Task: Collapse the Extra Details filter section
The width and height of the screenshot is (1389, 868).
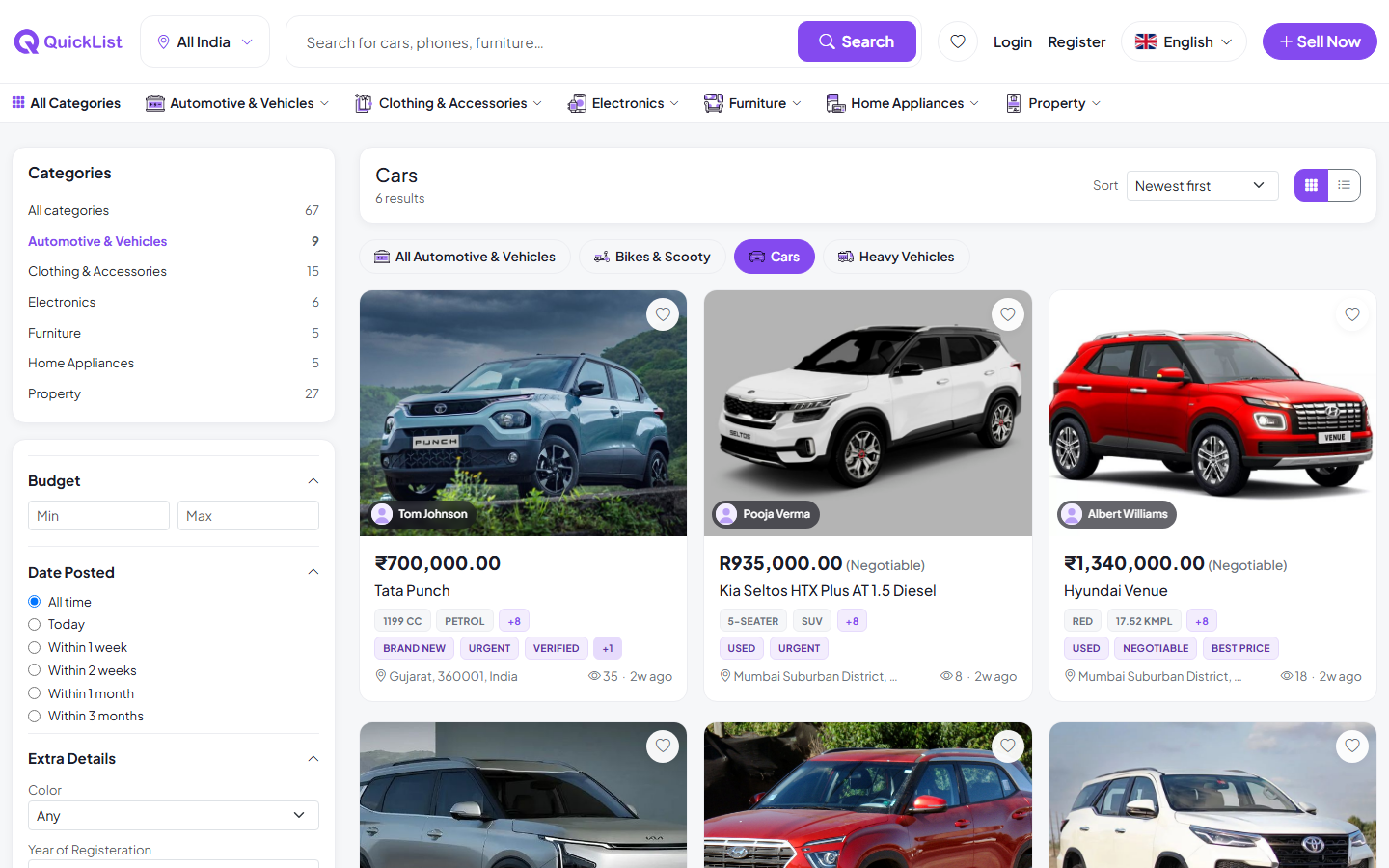Action: [313, 759]
